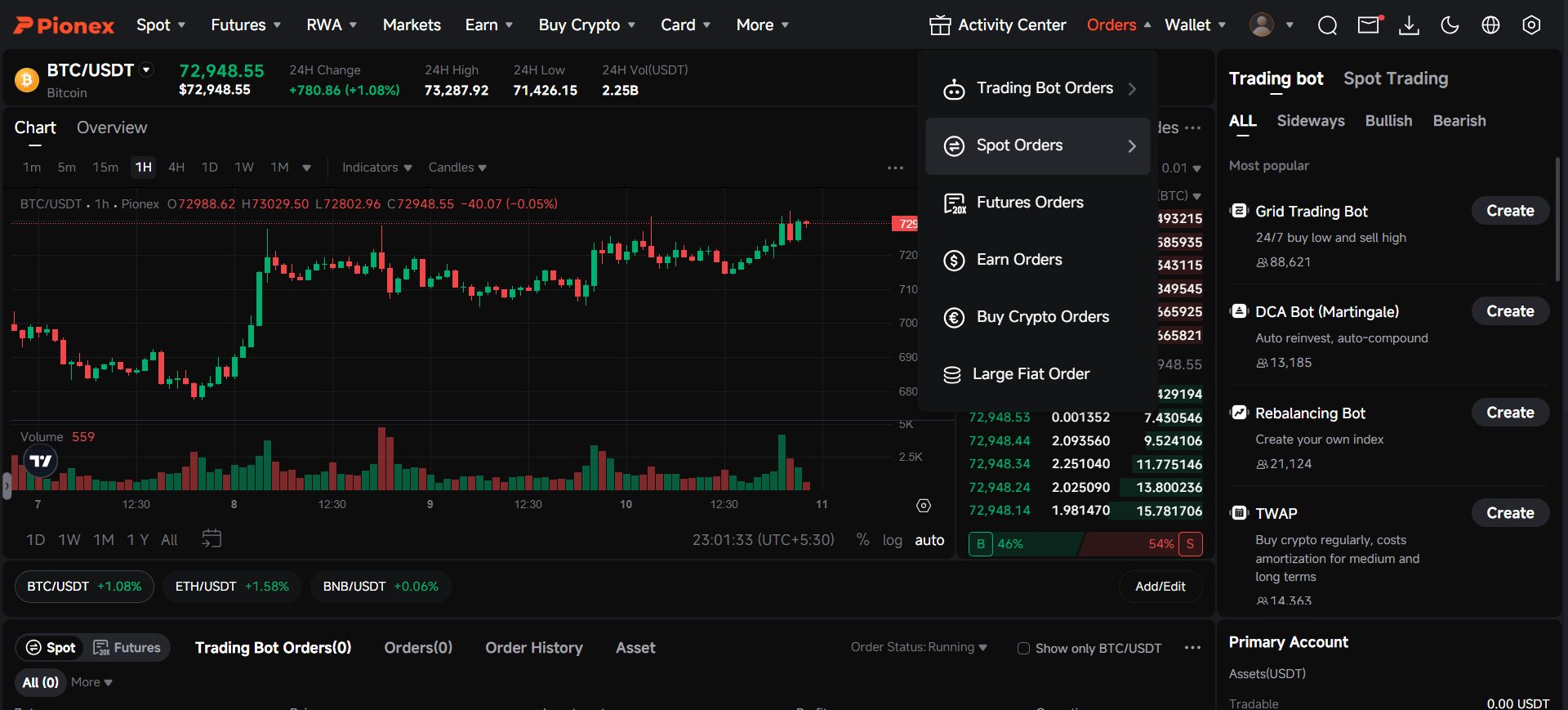Image resolution: width=1568 pixels, height=710 pixels.
Task: Click the chart time axis at 12:30 after 8
Action: pyautogui.click(x=332, y=504)
